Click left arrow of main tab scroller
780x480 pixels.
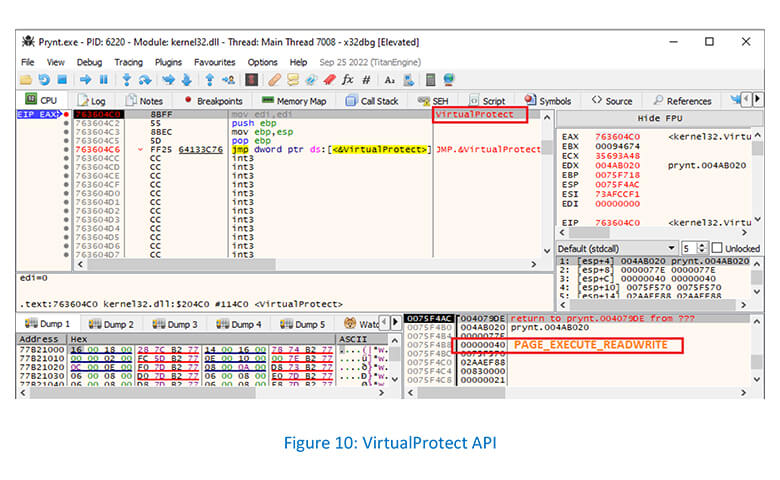click(746, 99)
